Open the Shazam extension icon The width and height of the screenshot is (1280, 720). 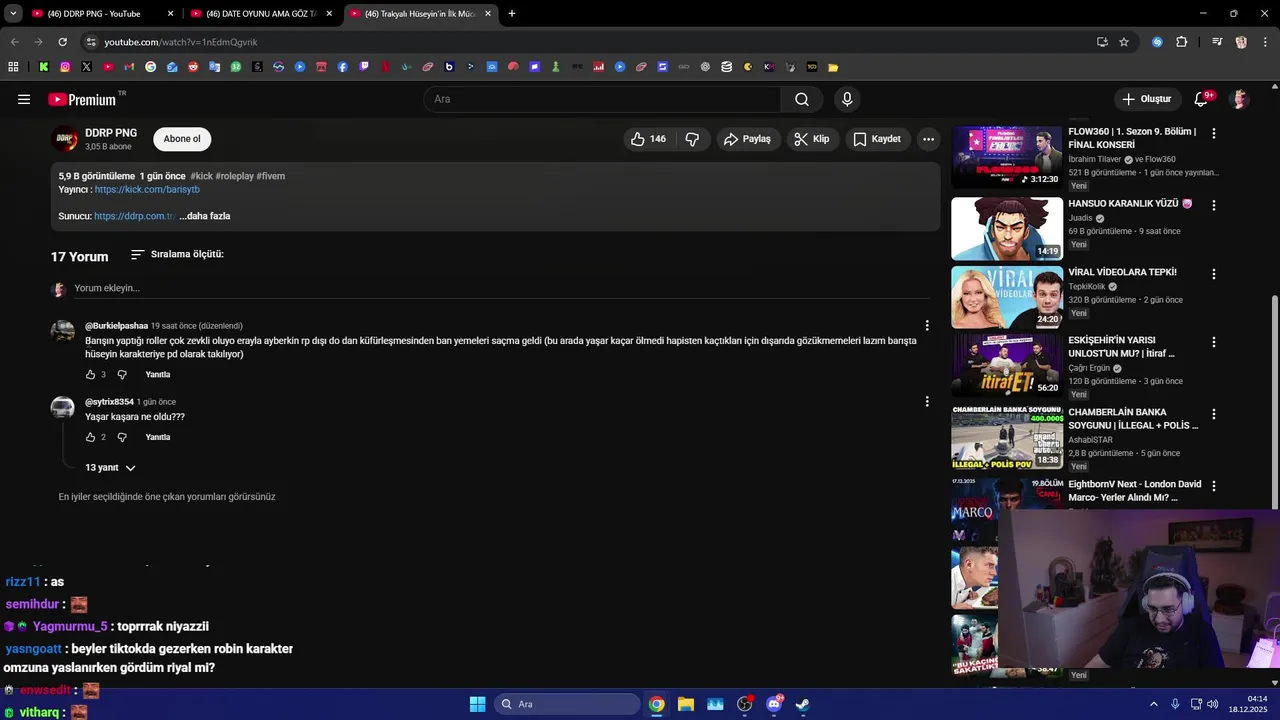click(x=1157, y=42)
